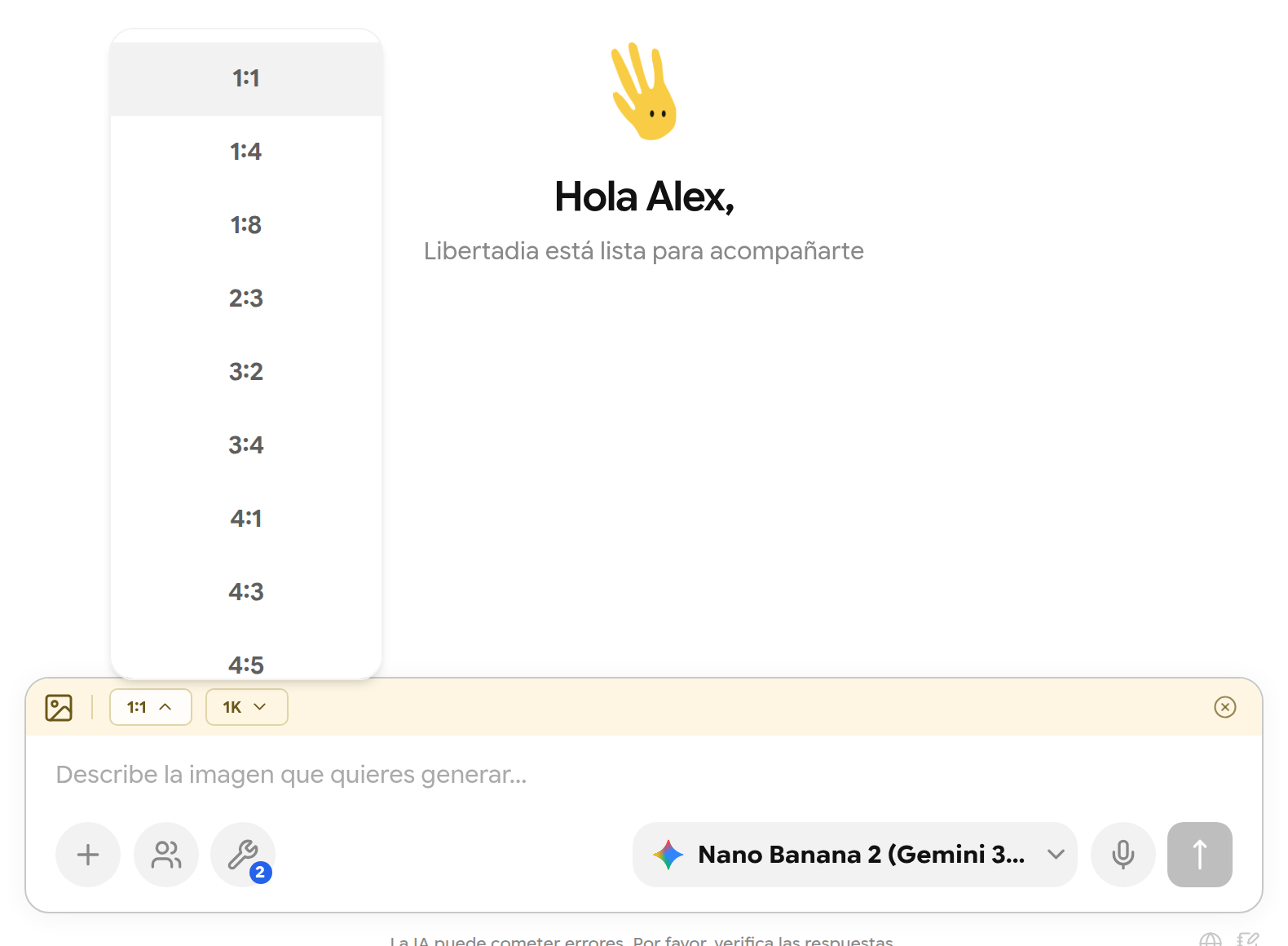Click the image generation mode icon
Screen dimensions: 1288x946
[59, 707]
